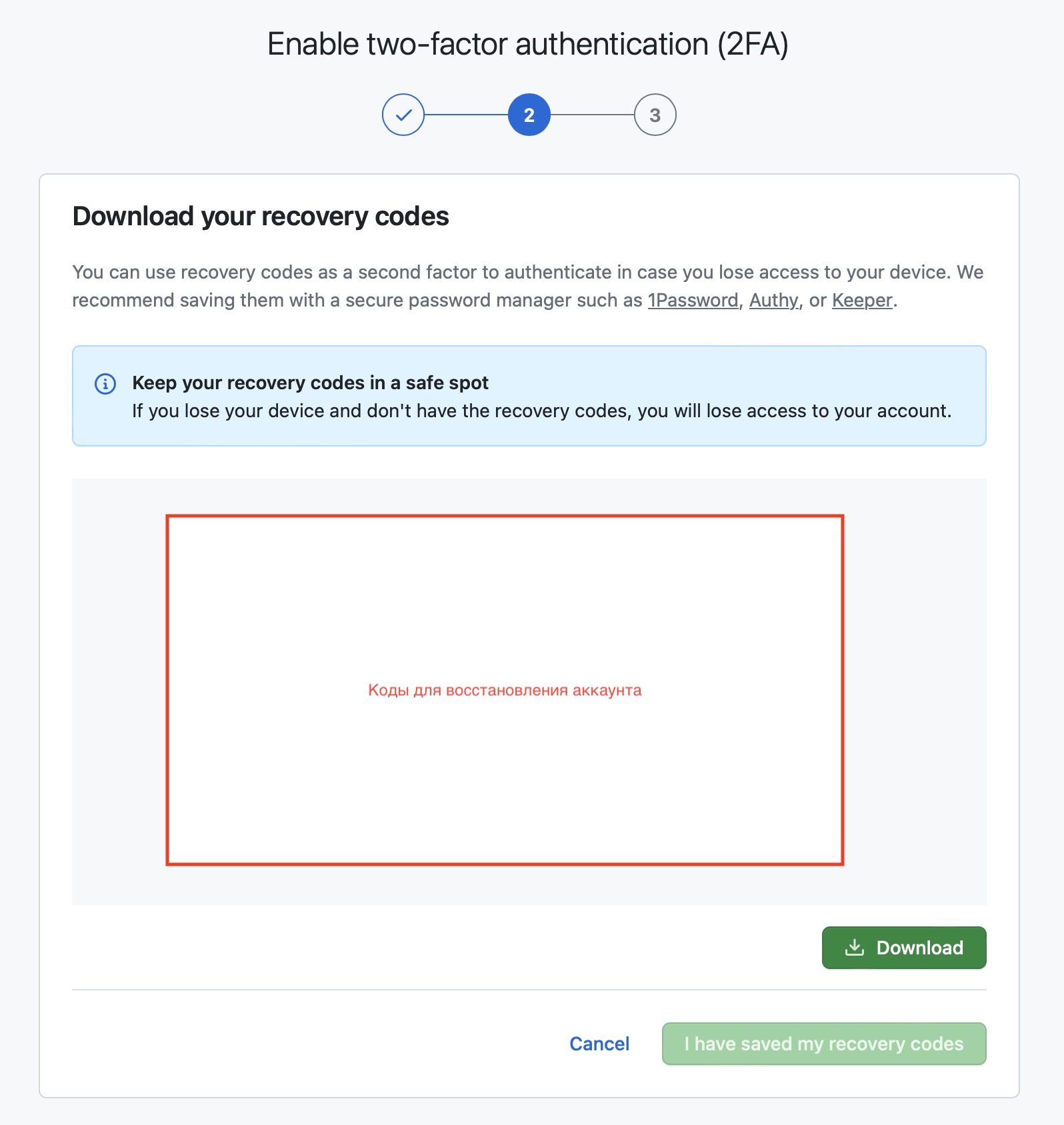Confirm I have saved my recovery codes

click(824, 1044)
